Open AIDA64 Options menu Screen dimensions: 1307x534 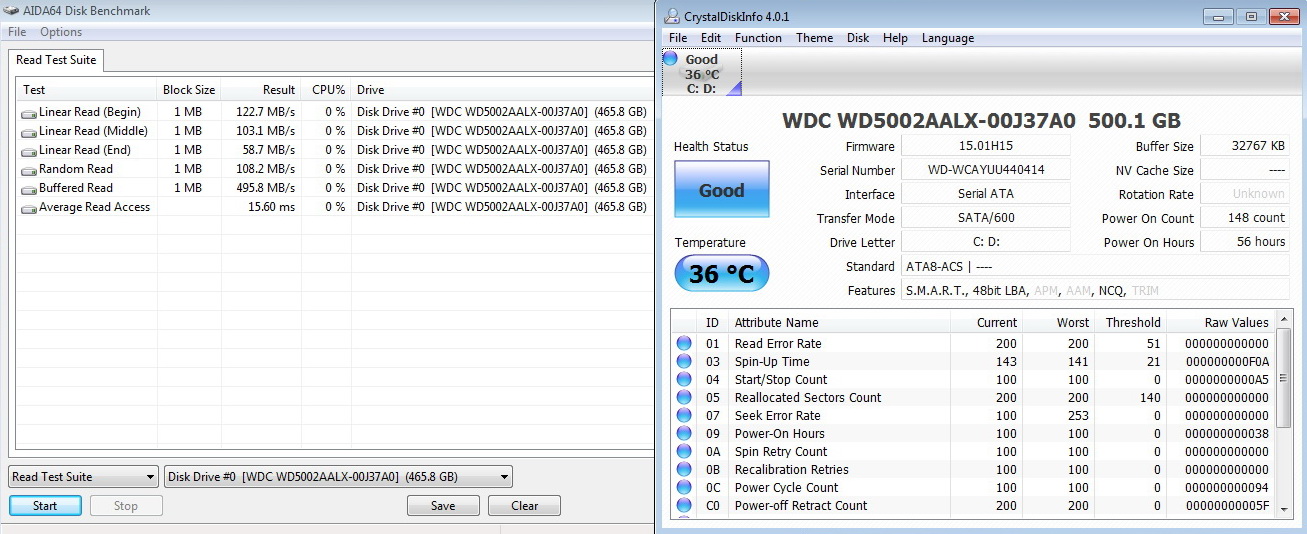[61, 32]
